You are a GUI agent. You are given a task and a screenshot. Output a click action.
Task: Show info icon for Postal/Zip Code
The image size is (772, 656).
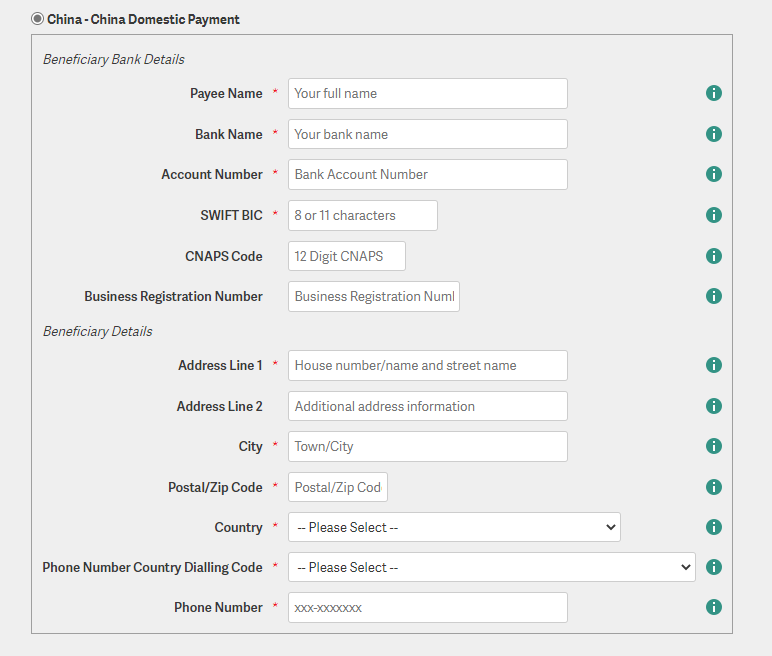click(713, 487)
